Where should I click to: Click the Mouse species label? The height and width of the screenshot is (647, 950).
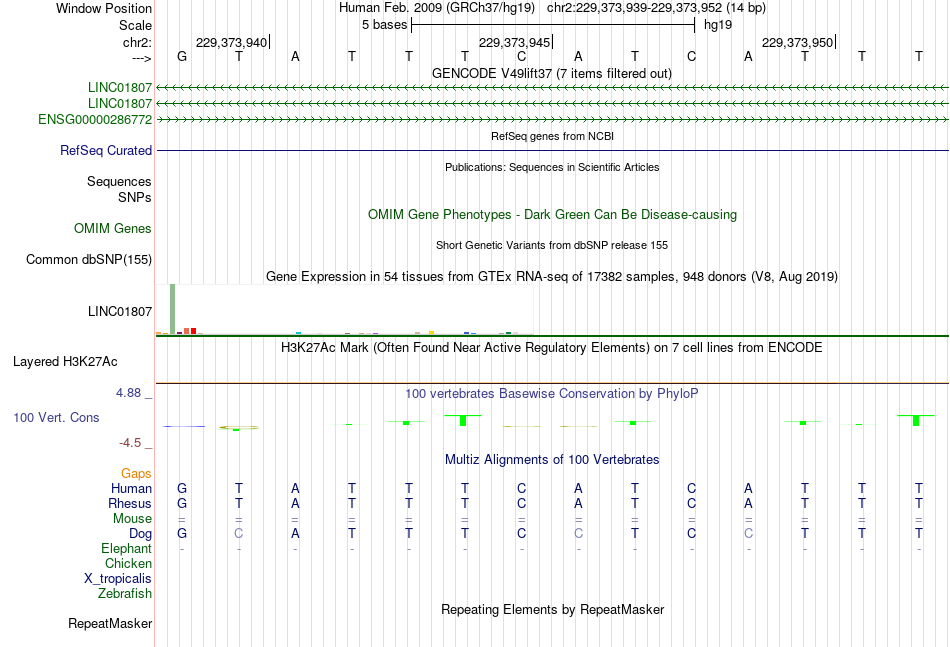(x=132, y=519)
